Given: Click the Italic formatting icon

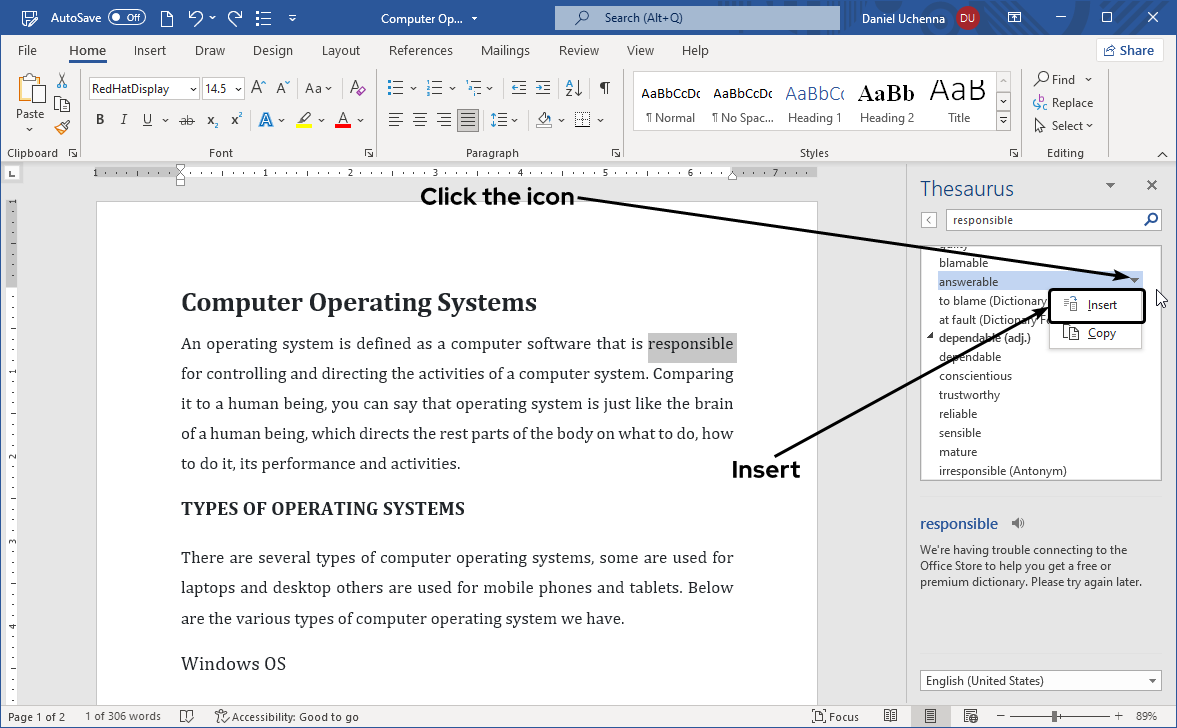Looking at the screenshot, I should [x=124, y=120].
